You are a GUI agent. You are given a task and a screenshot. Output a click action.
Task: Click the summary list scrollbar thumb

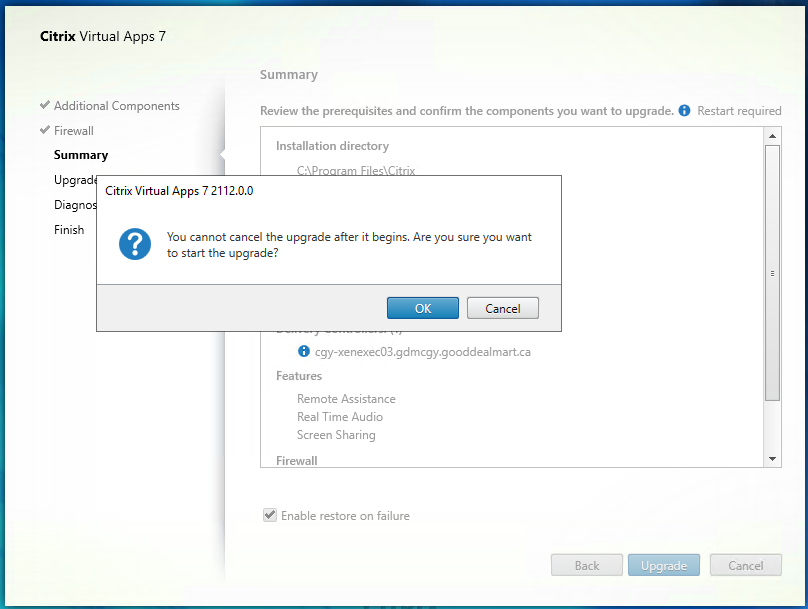click(x=772, y=273)
